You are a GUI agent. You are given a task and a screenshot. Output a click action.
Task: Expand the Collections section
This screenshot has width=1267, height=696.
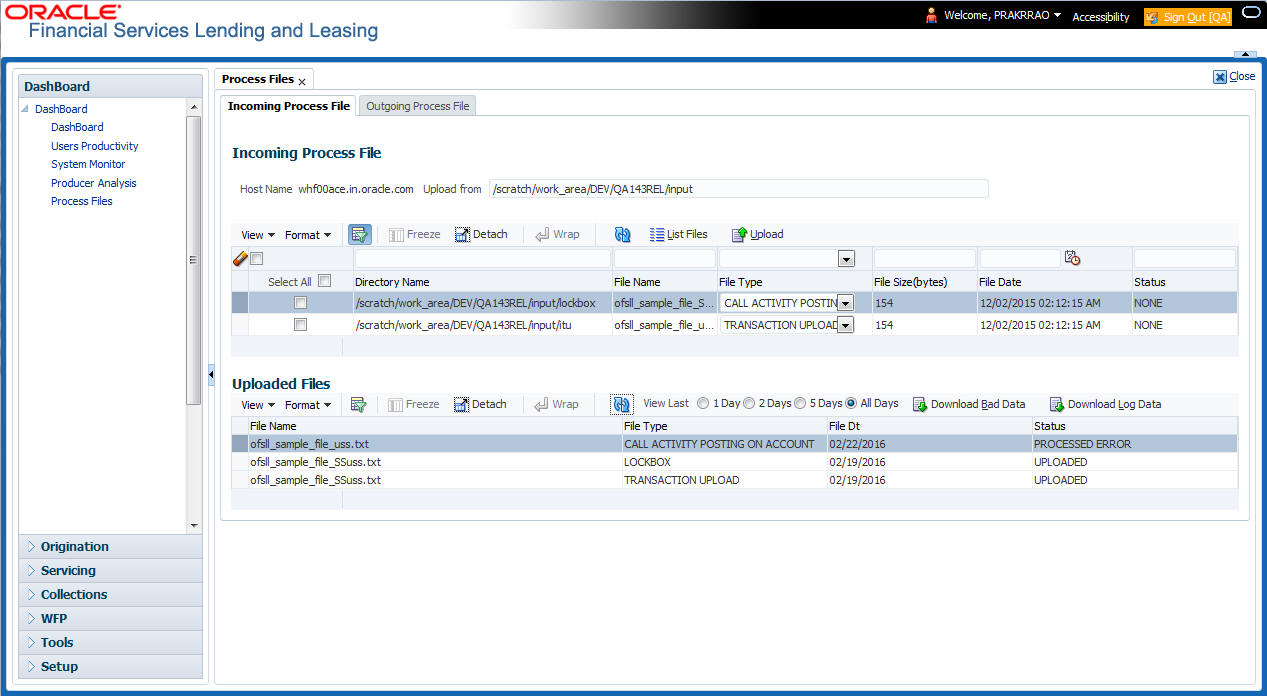[x=110, y=594]
